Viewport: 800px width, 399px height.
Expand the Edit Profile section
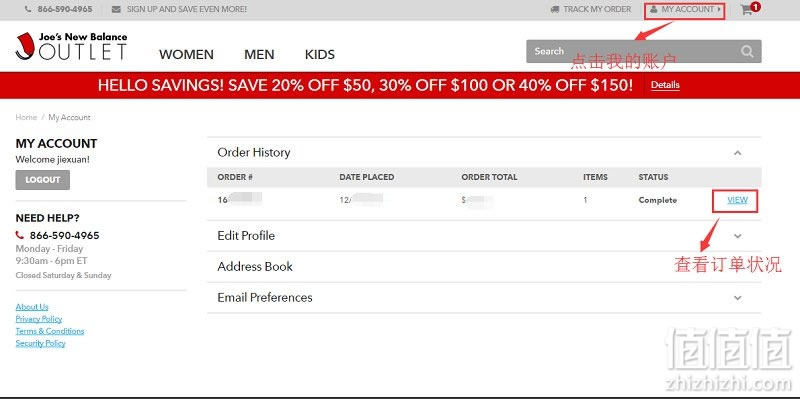click(x=737, y=236)
